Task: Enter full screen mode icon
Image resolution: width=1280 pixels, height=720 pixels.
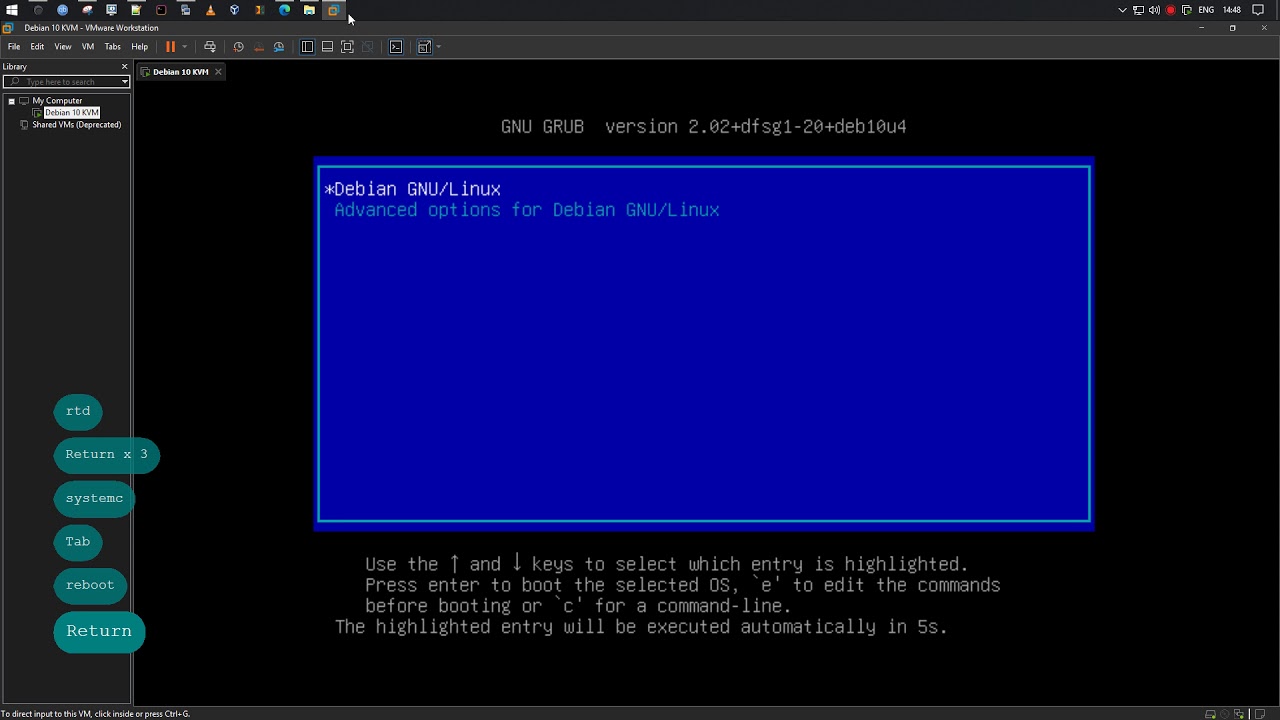Action: point(347,47)
